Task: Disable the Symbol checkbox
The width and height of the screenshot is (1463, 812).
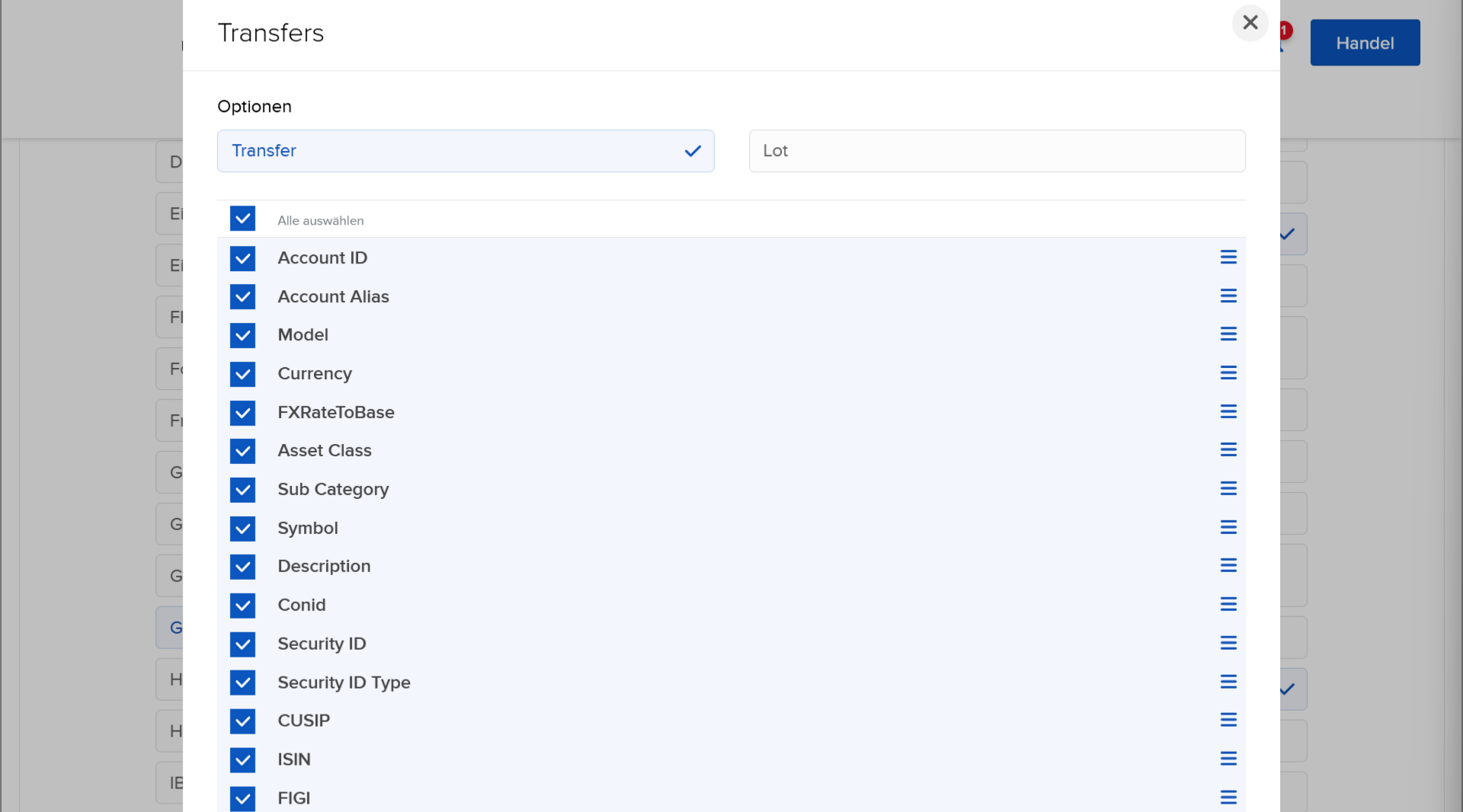Action: coord(242,529)
